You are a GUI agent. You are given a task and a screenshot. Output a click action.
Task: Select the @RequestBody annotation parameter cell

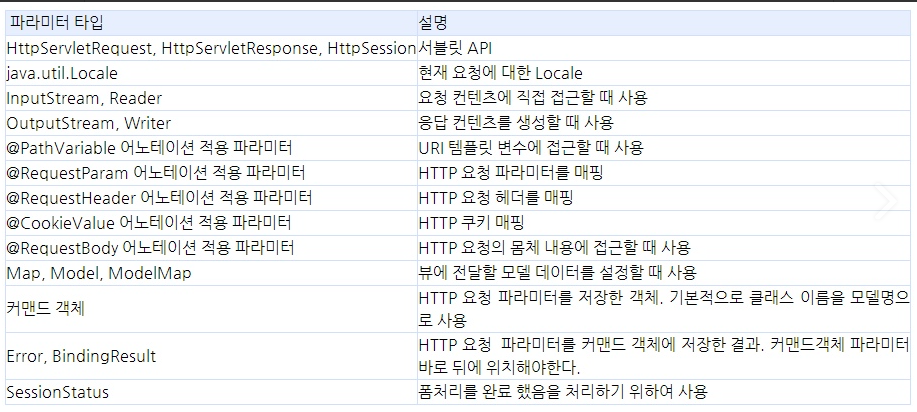click(x=211, y=248)
